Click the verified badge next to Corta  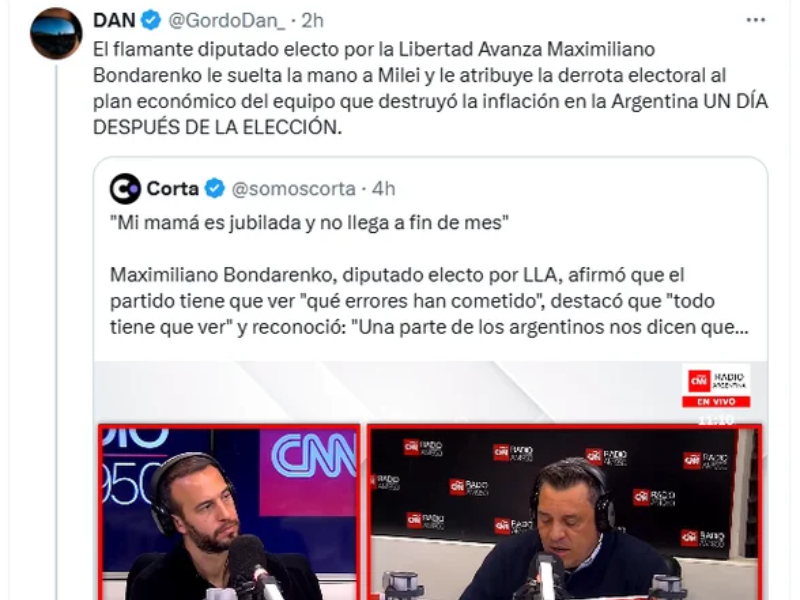[x=215, y=189]
